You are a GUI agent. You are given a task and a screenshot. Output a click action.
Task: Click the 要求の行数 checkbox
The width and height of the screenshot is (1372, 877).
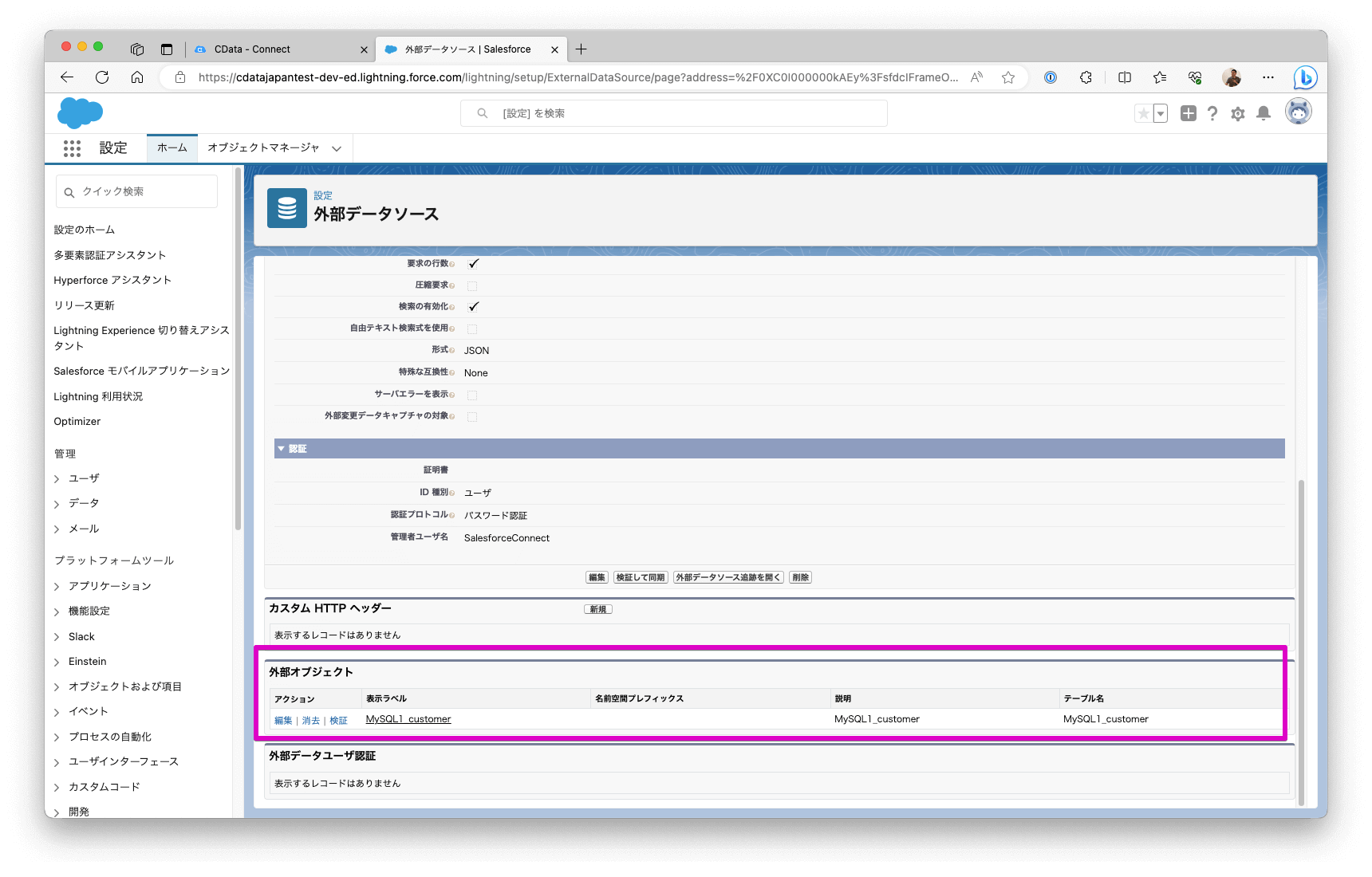(473, 264)
